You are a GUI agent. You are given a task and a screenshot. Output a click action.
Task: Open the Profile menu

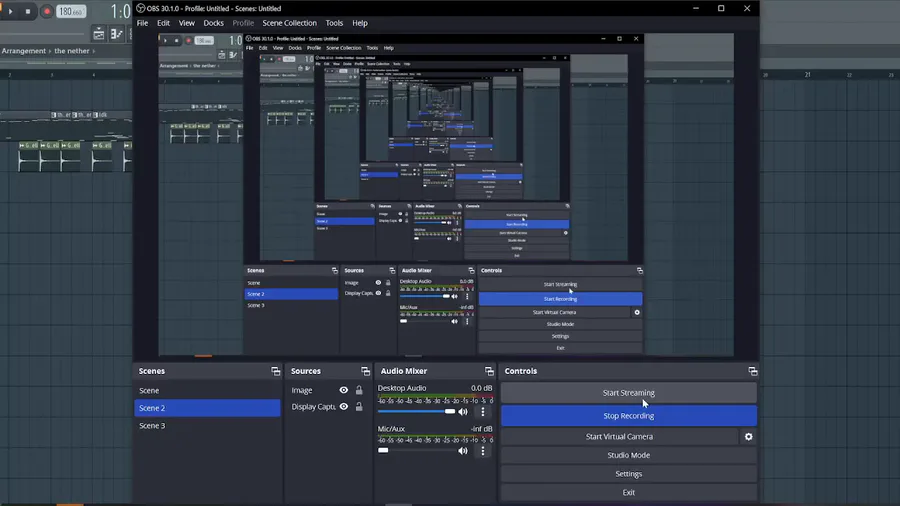[x=243, y=23]
